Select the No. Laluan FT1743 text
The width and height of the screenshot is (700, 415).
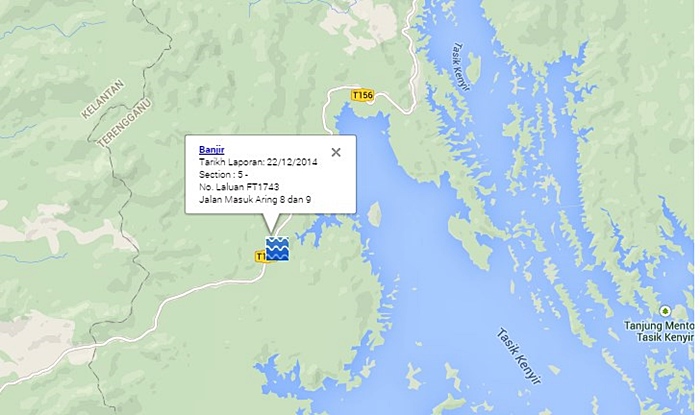[x=239, y=187]
